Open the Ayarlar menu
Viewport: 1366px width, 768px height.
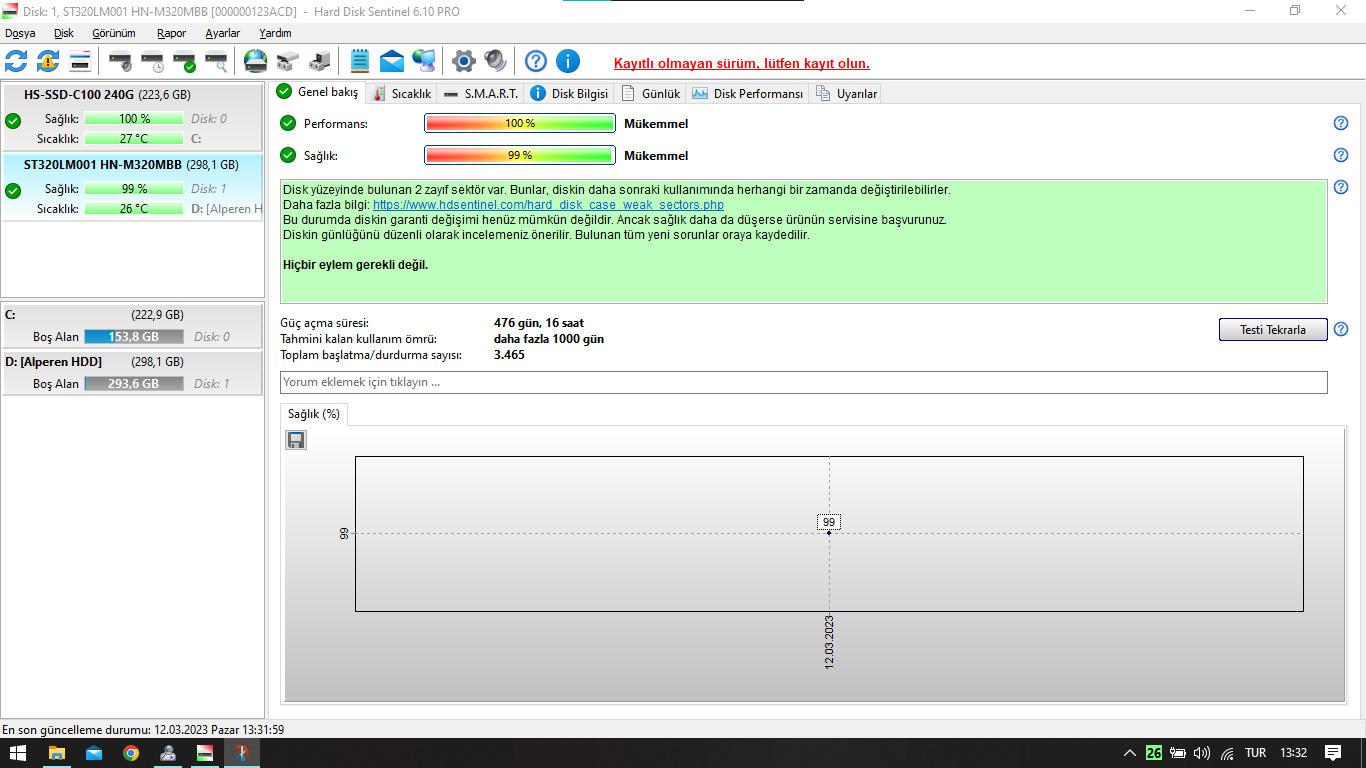tap(223, 33)
